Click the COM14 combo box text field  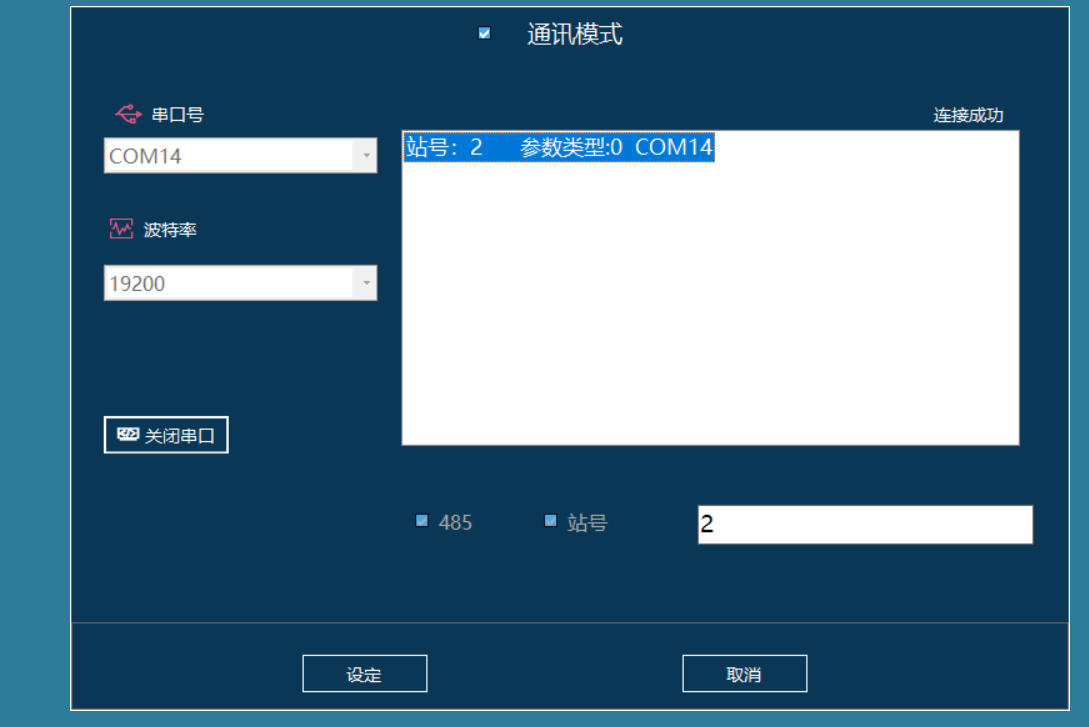point(228,156)
